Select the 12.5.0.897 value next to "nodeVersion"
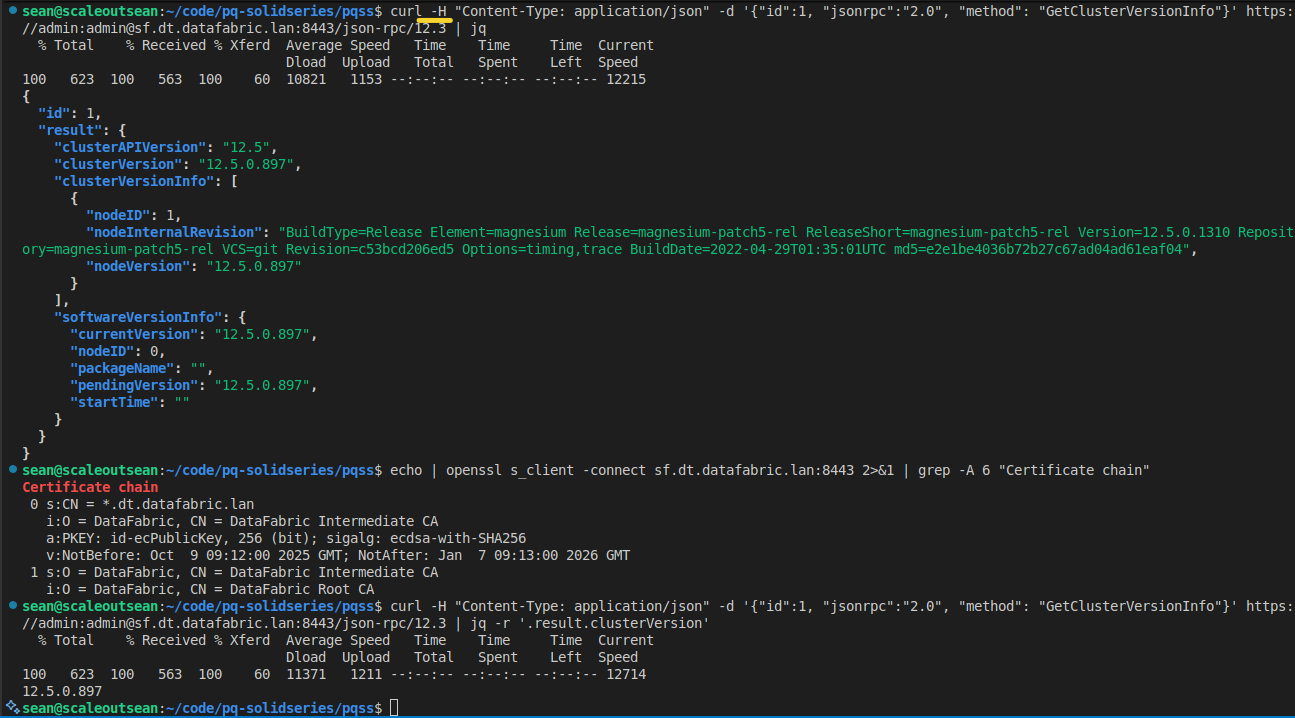1295x718 pixels. coord(254,266)
